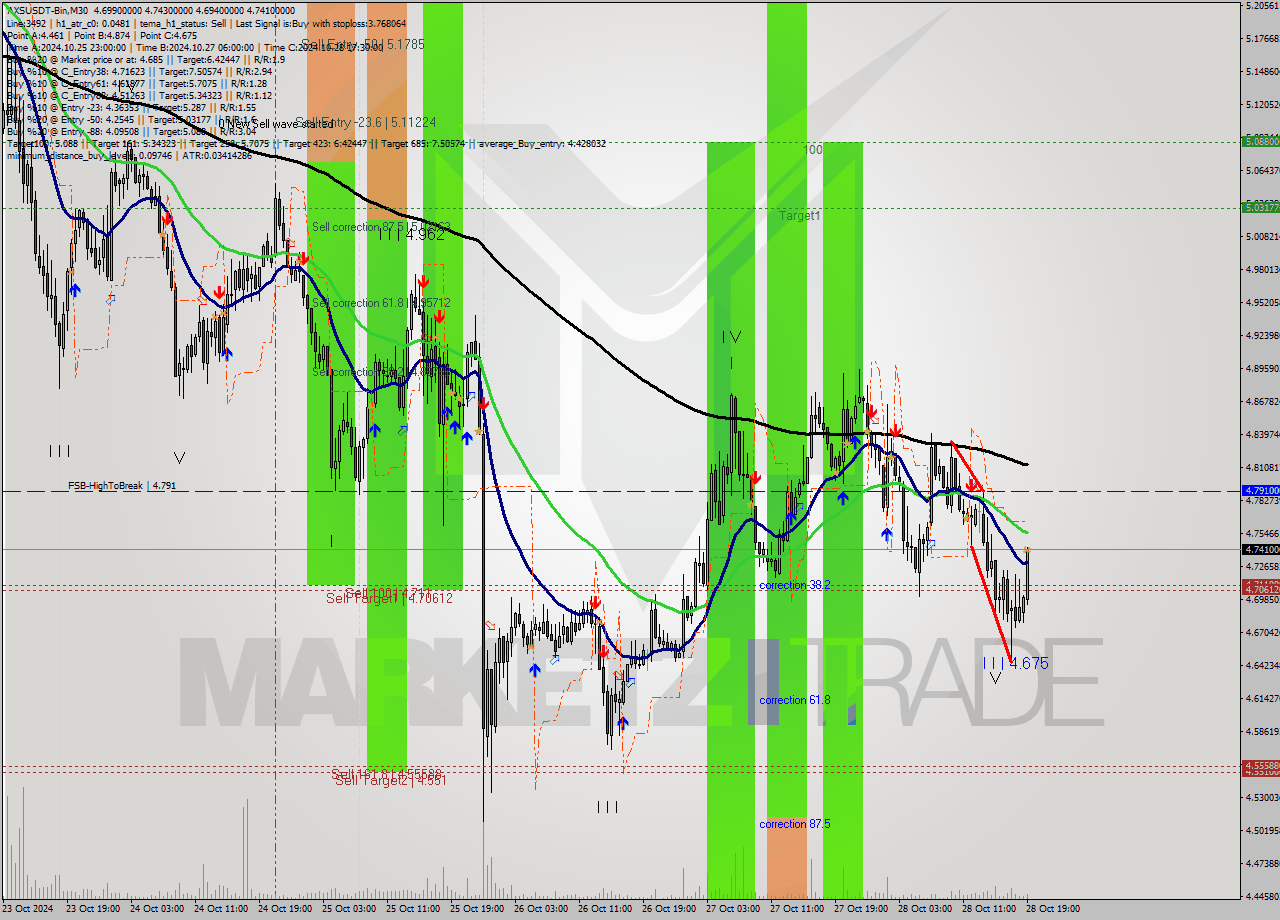Click the '0 New Sell wave started' text
The height and width of the screenshot is (920, 1280).
pos(276,124)
